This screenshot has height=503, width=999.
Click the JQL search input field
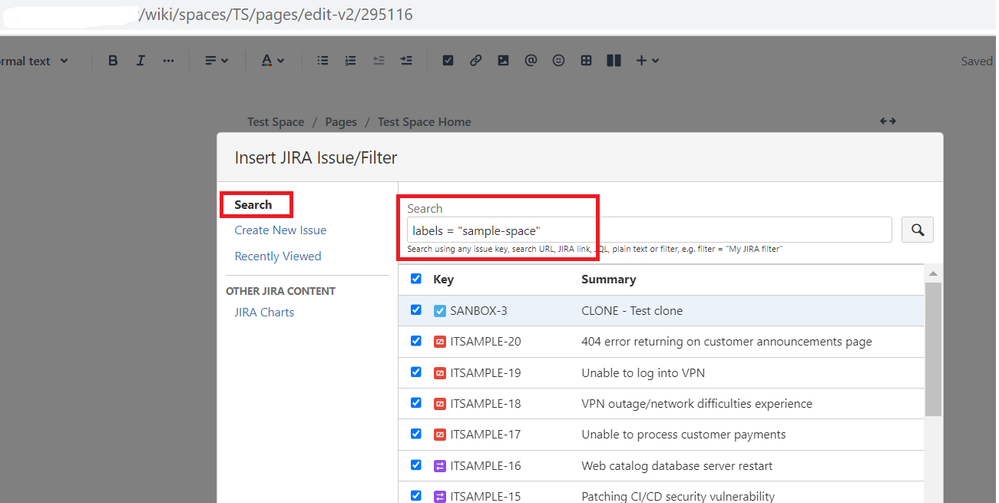[x=649, y=230]
